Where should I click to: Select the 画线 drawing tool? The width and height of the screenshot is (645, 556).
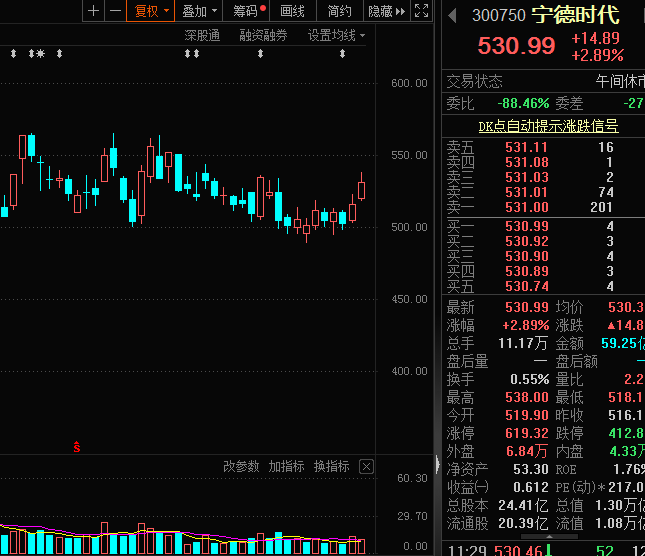click(292, 11)
